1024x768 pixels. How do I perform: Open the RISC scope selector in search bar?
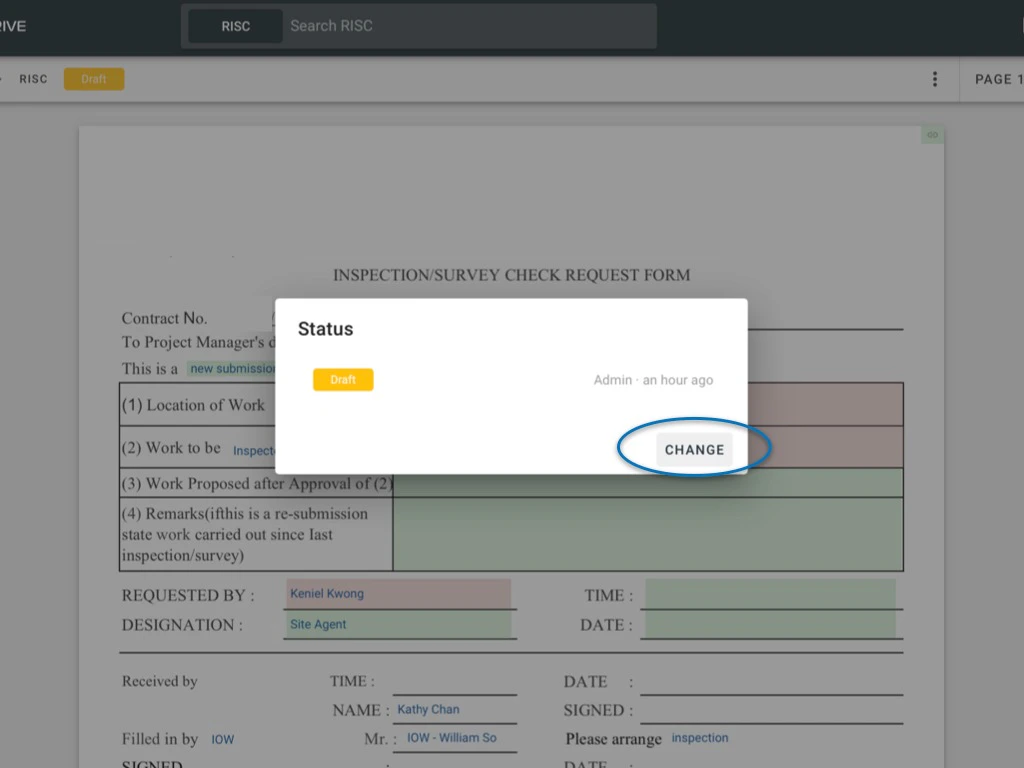(234, 26)
